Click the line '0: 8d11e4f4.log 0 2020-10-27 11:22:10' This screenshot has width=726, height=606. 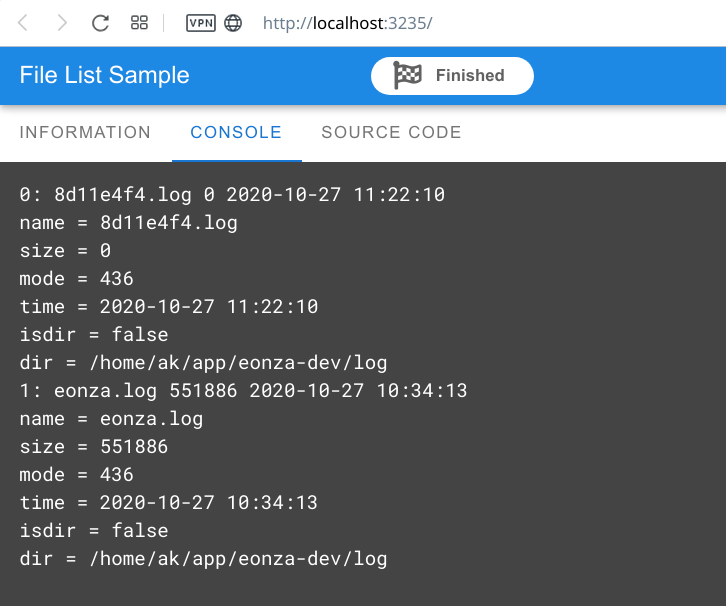232,194
